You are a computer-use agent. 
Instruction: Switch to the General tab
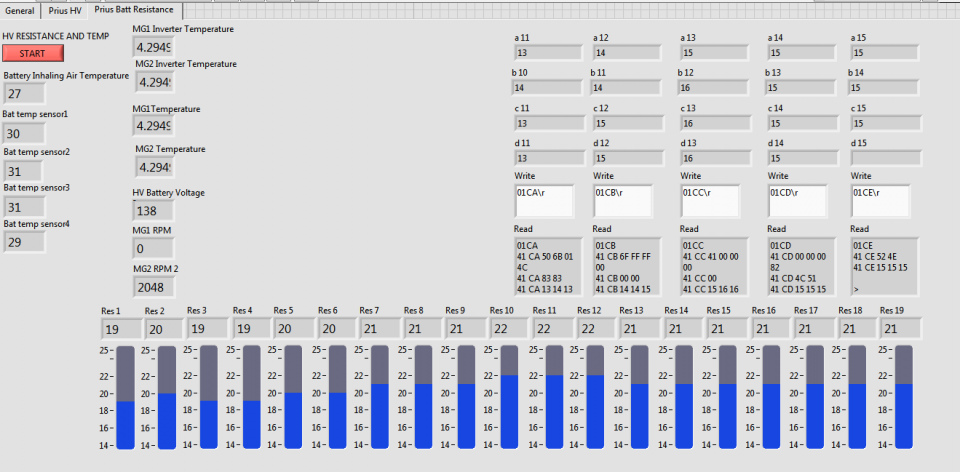[x=20, y=10]
